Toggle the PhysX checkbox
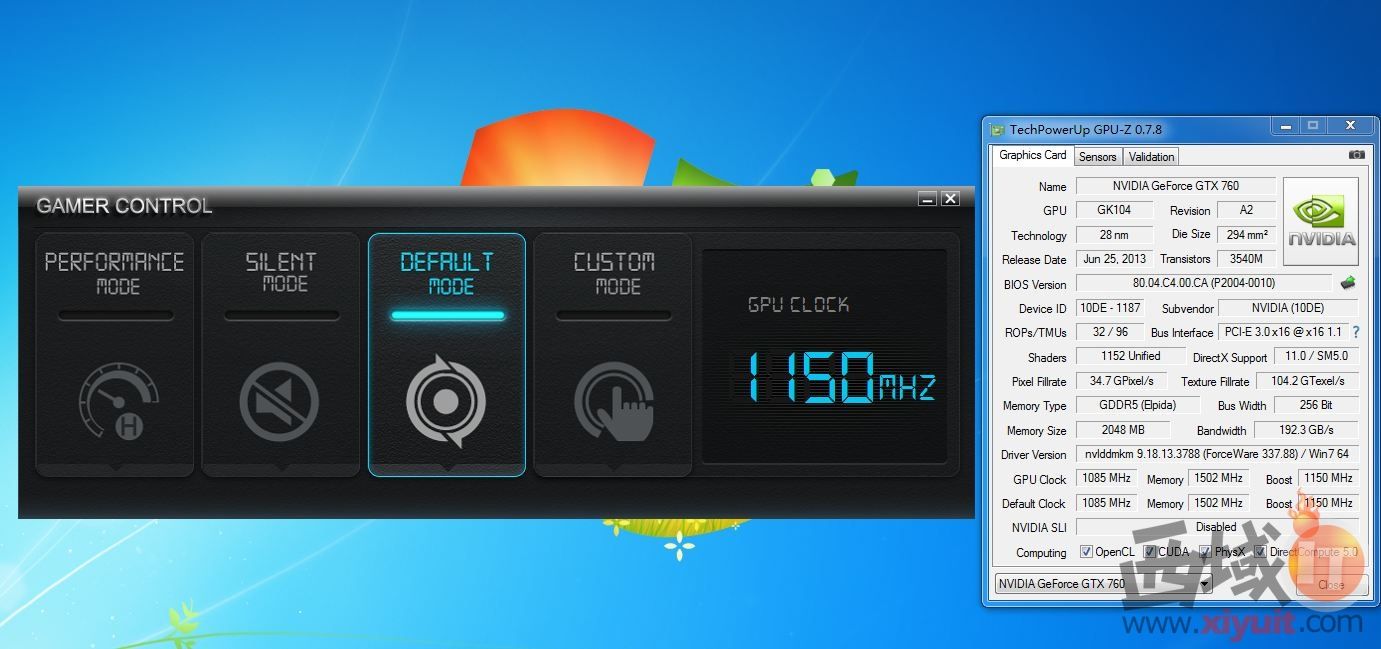Screen dimensions: 1381x649 (x=1205, y=552)
